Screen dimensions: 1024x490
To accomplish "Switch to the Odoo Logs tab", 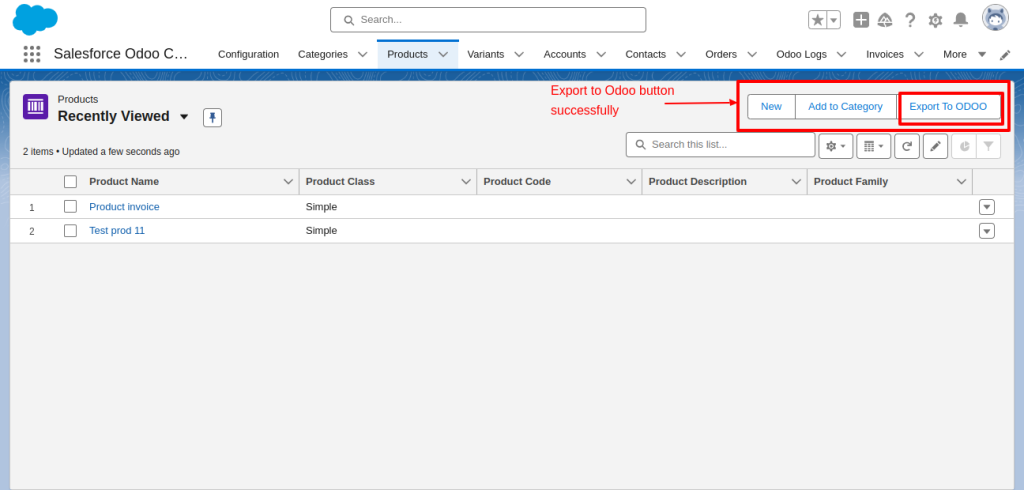I will [x=801, y=54].
